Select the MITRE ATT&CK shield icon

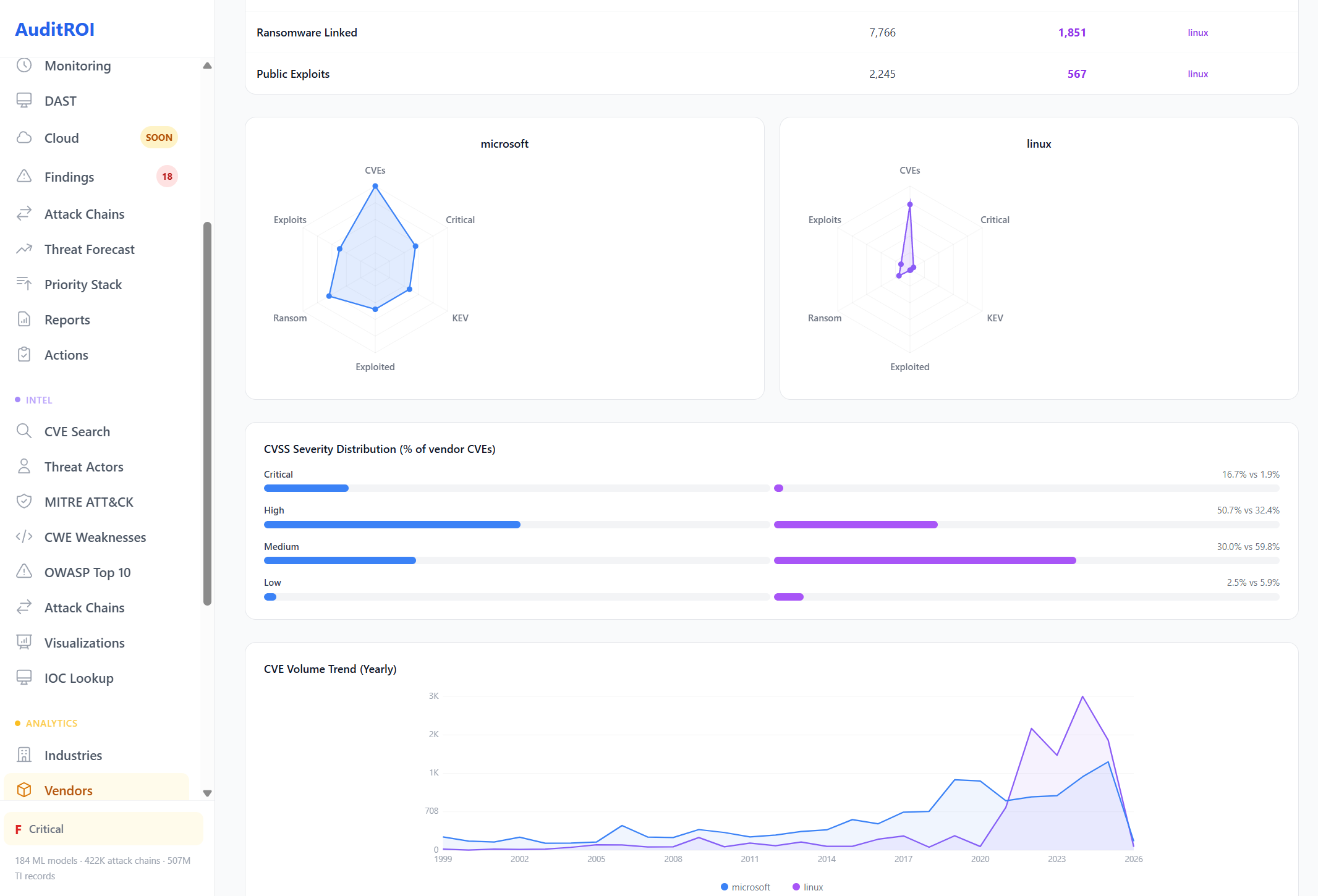[24, 501]
